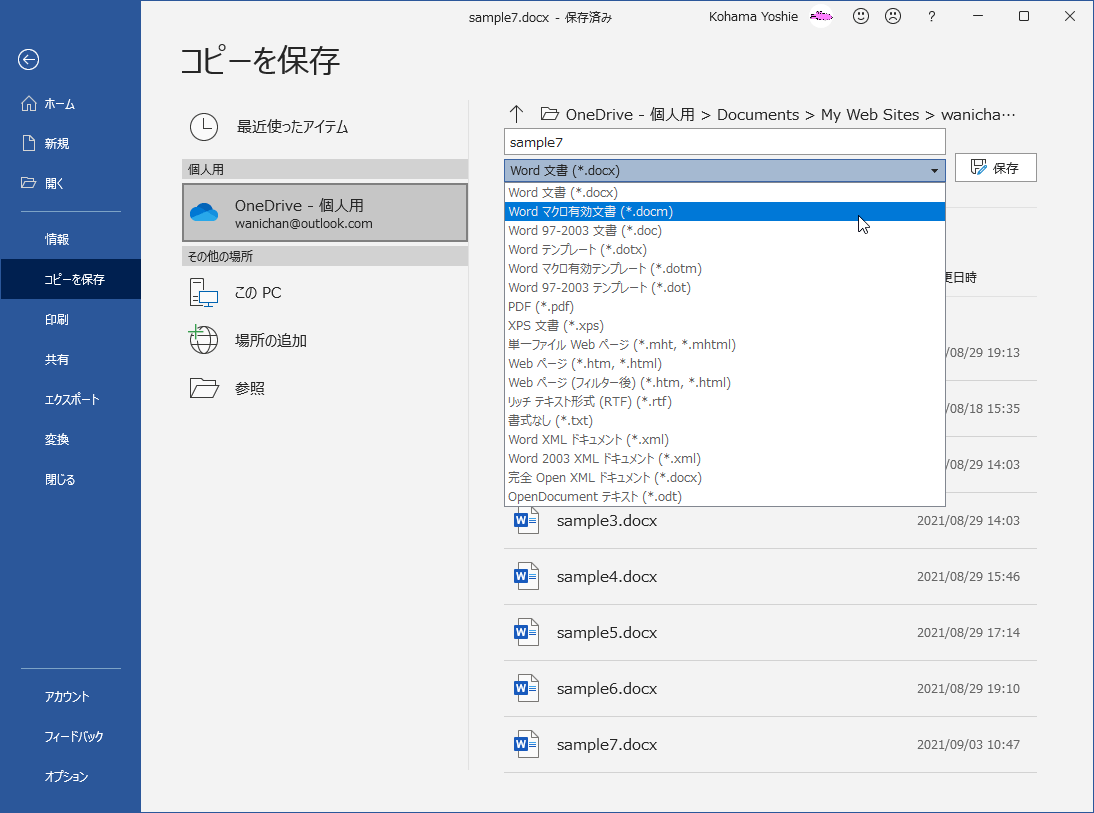
Task: Click the 保存 (Save) button
Action: [996, 167]
